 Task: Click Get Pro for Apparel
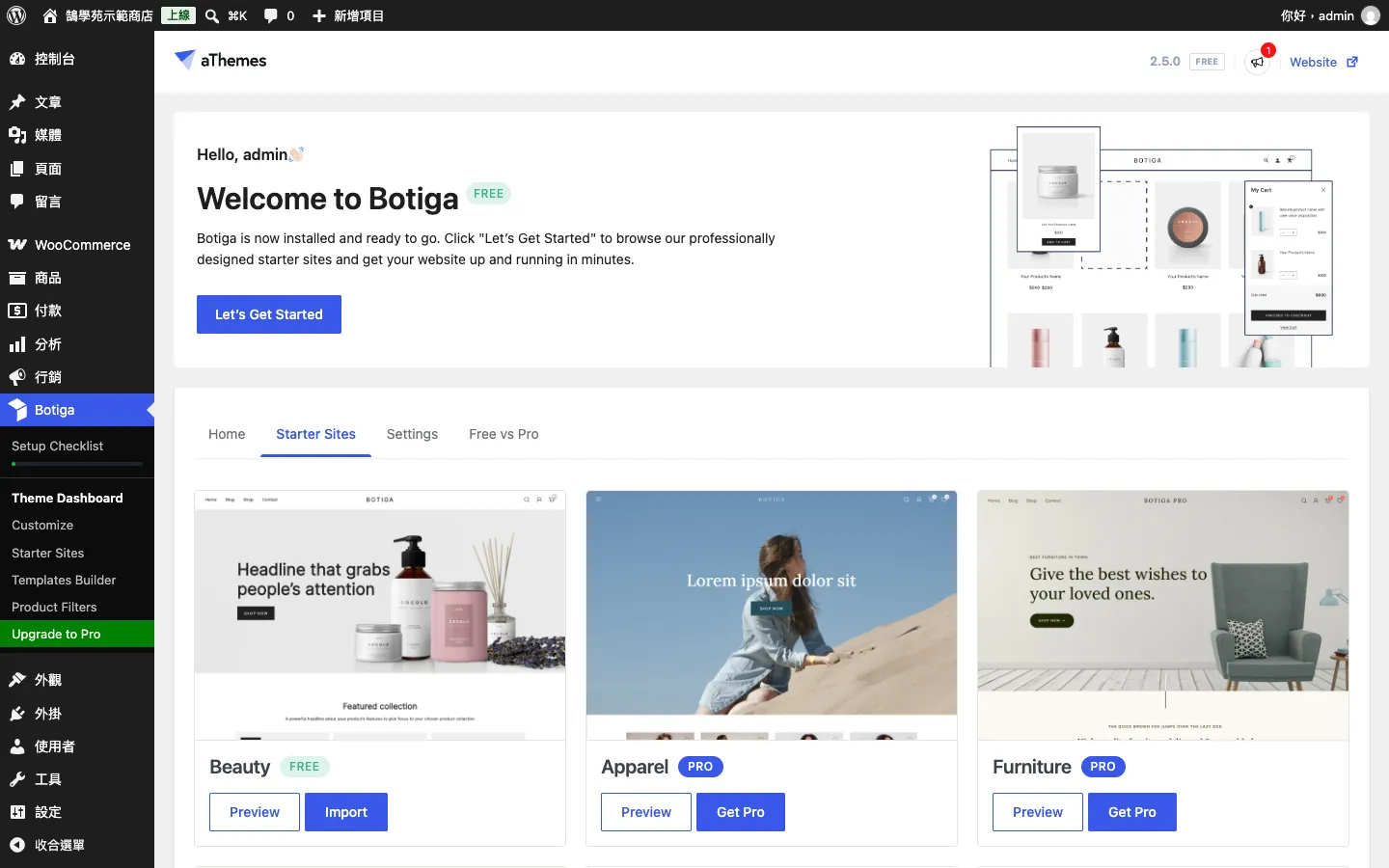pos(741,812)
